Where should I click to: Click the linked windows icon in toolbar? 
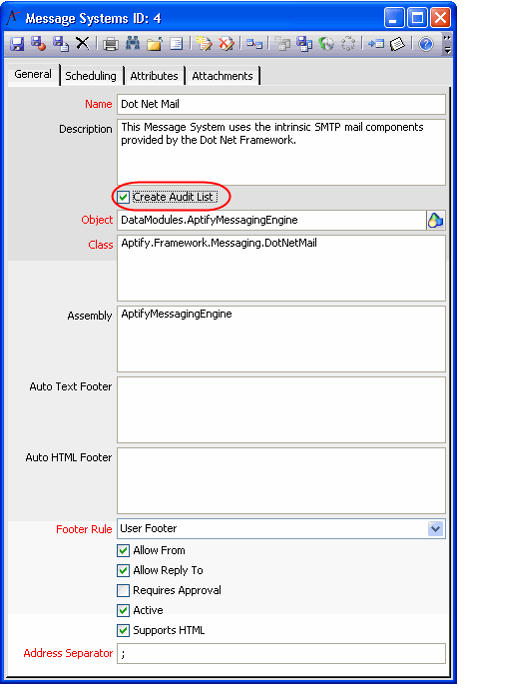point(254,44)
